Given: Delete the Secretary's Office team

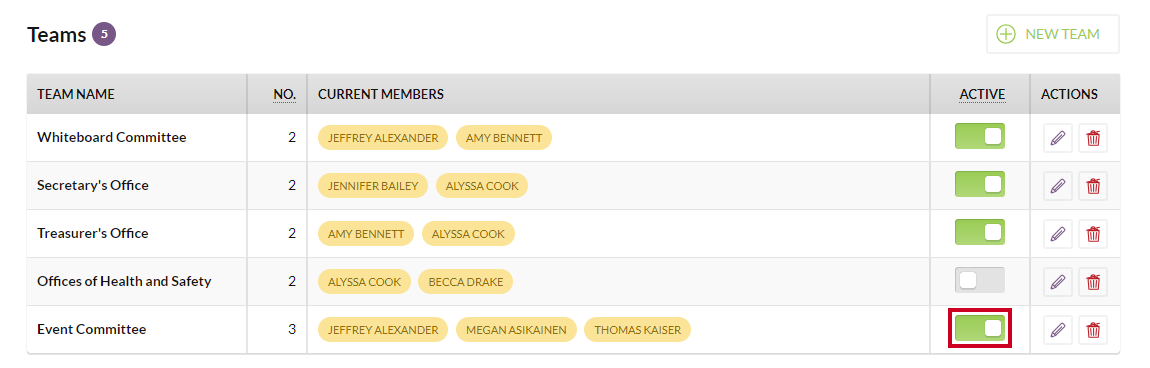Looking at the screenshot, I should pyautogui.click(x=1093, y=185).
